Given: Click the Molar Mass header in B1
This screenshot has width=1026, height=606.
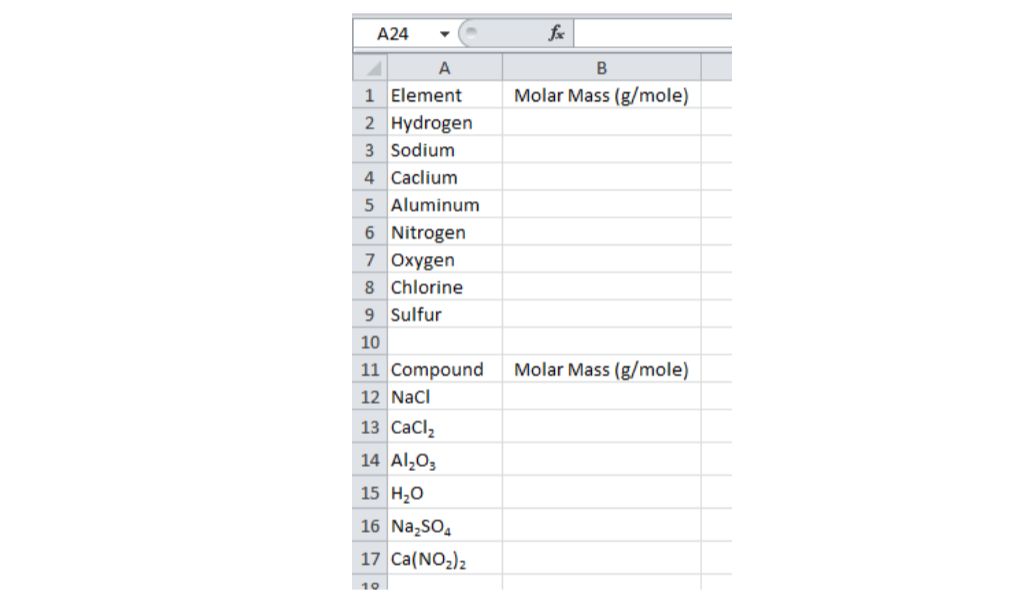Looking at the screenshot, I should pyautogui.click(x=601, y=95).
